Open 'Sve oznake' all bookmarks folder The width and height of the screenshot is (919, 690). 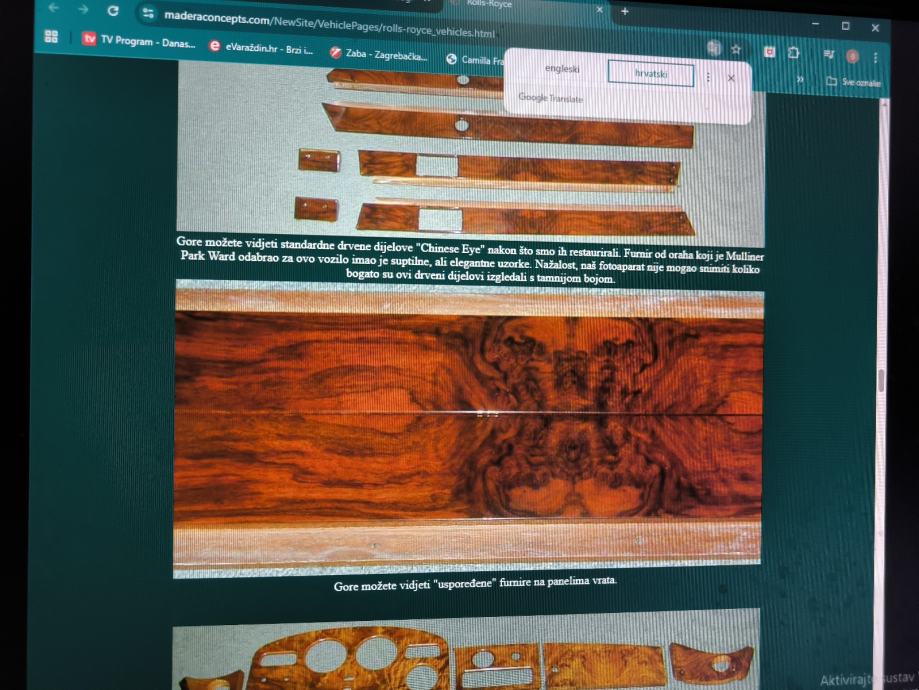click(x=853, y=82)
